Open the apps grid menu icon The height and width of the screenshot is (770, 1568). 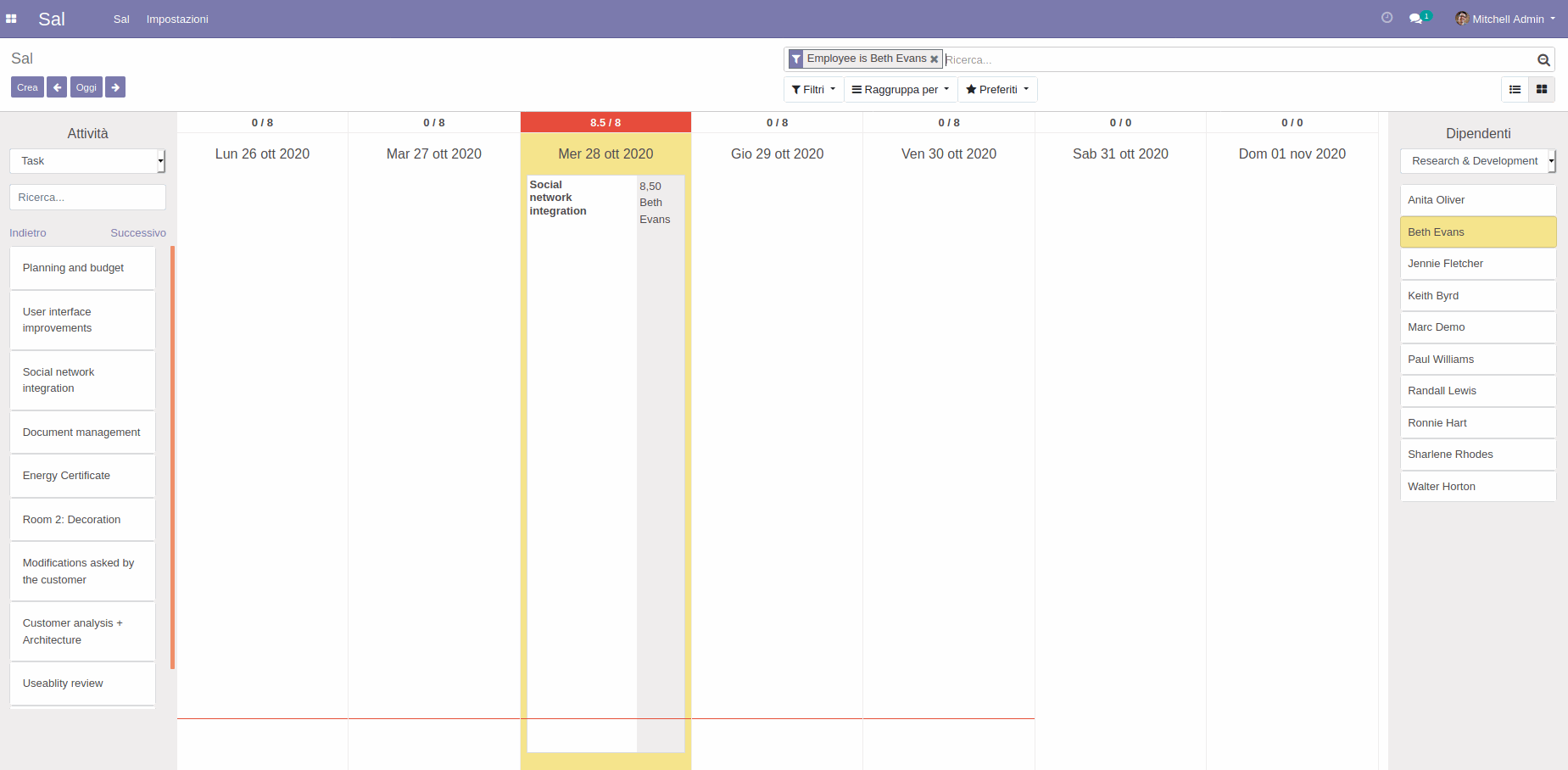tap(11, 19)
